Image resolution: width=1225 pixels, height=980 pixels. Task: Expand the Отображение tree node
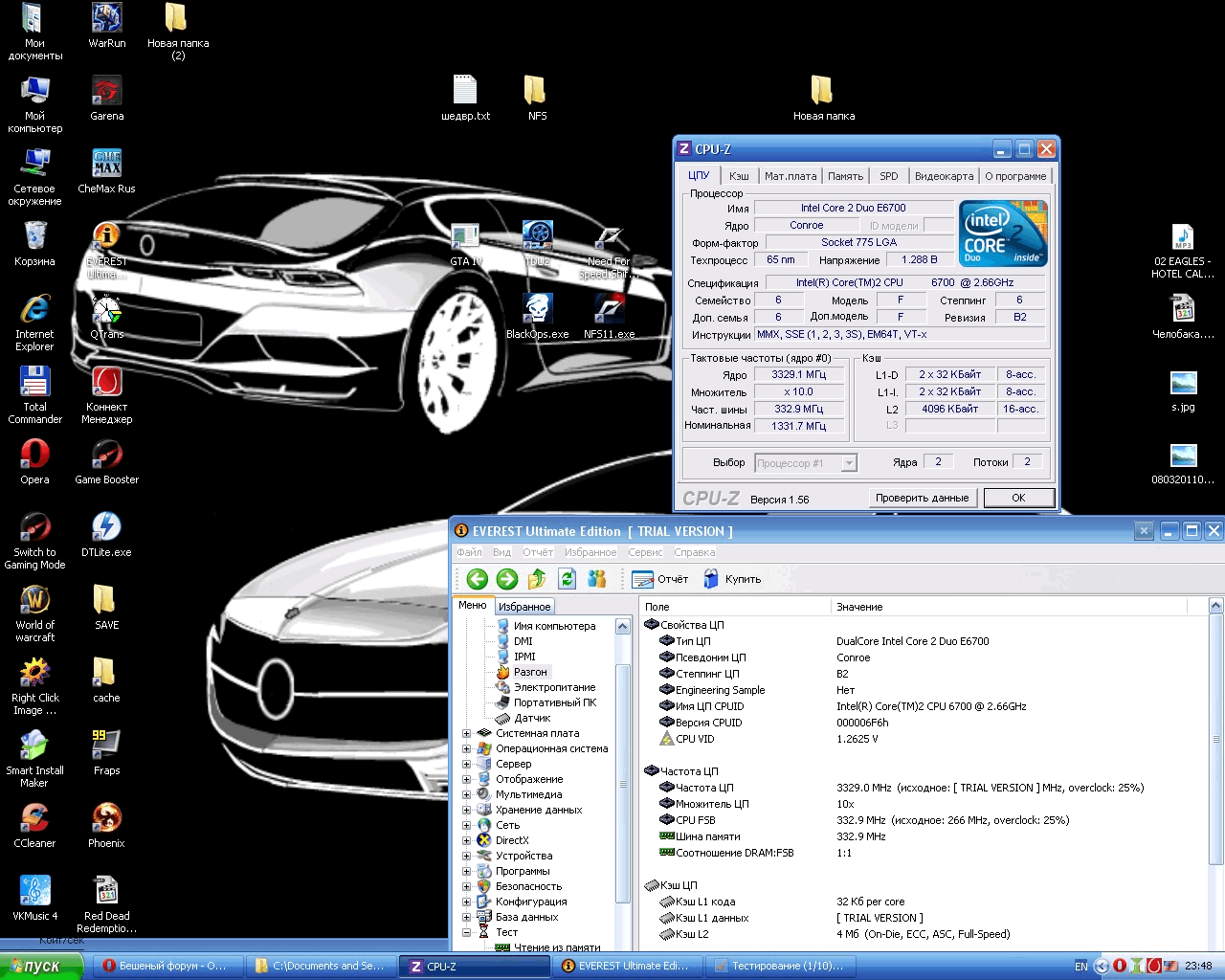pyautogui.click(x=466, y=780)
